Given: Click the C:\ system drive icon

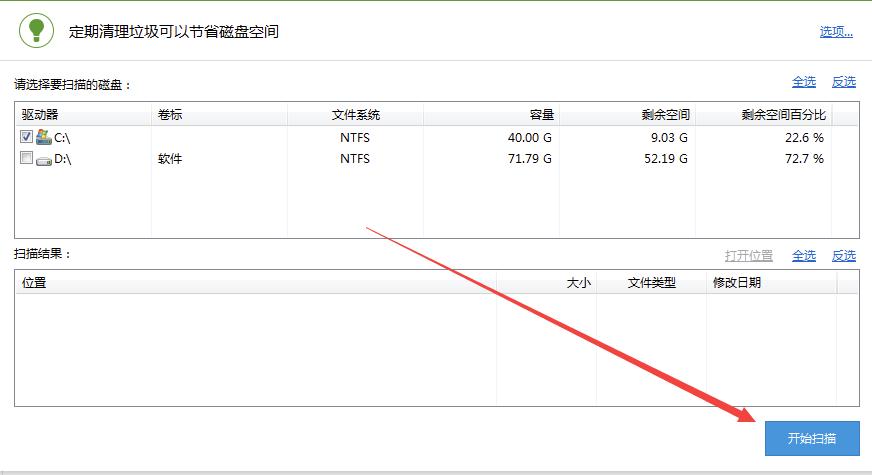Looking at the screenshot, I should coord(43,137).
